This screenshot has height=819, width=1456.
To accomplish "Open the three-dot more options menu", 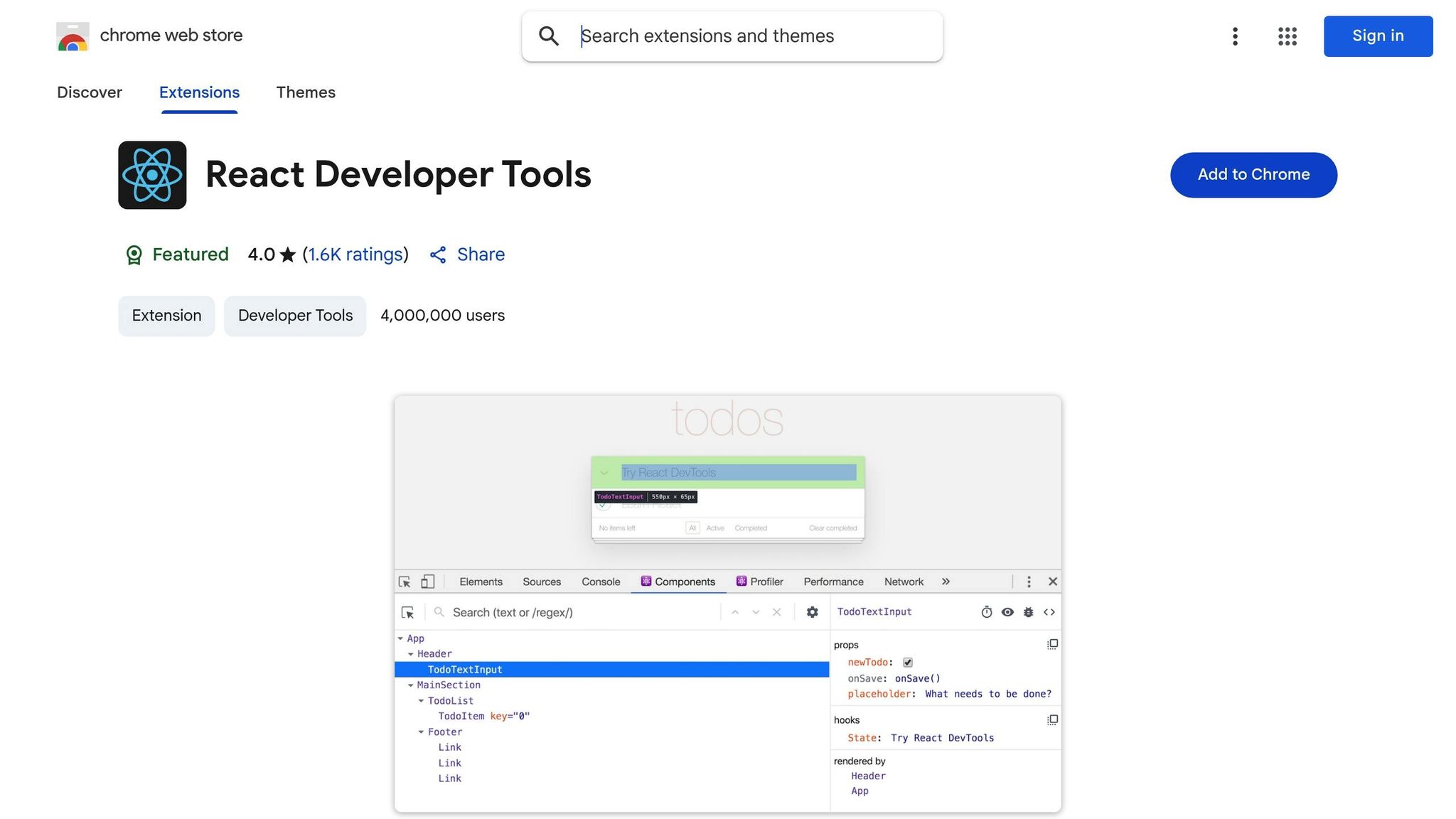I will click(x=1235, y=36).
